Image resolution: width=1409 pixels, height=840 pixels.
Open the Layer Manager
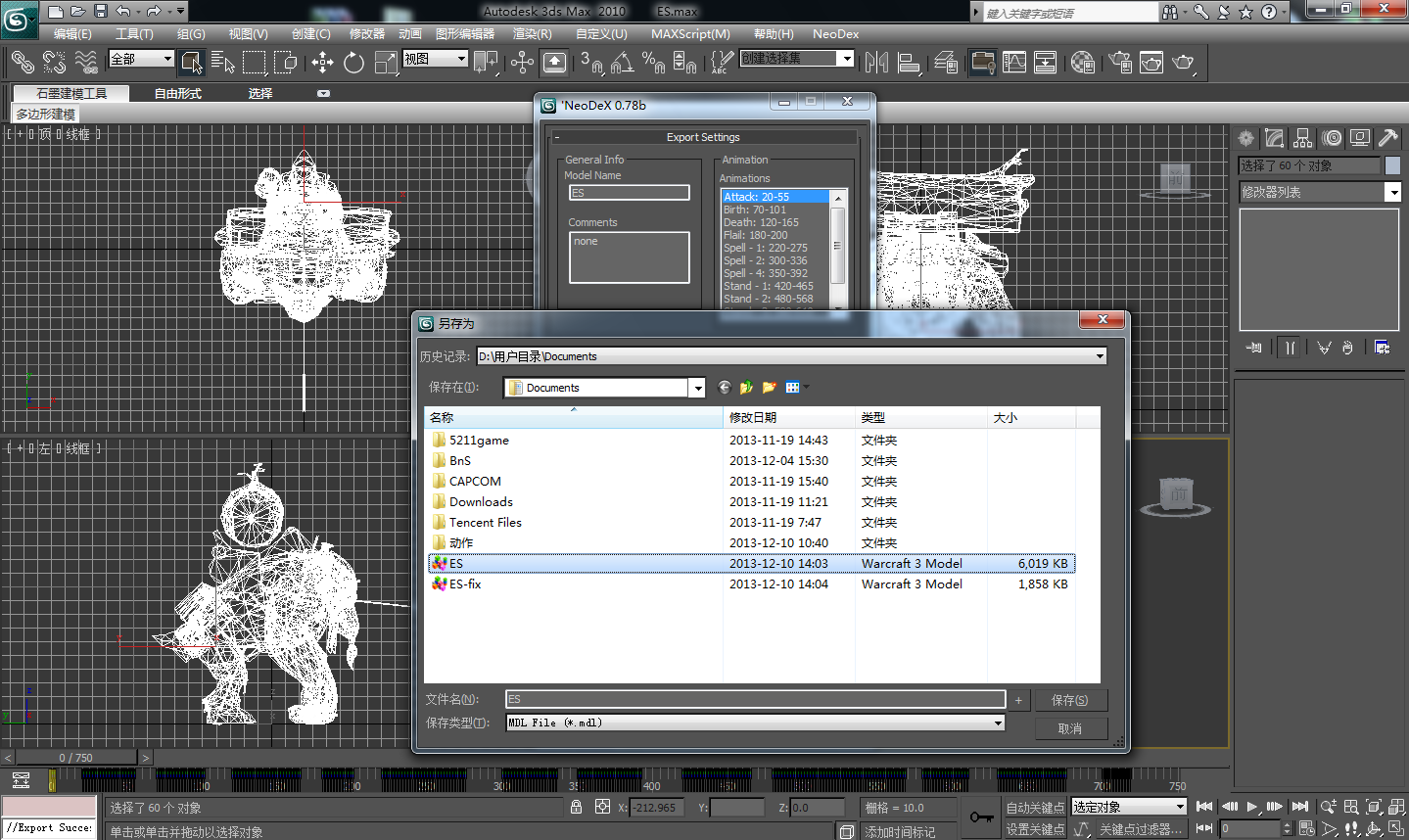(x=946, y=63)
